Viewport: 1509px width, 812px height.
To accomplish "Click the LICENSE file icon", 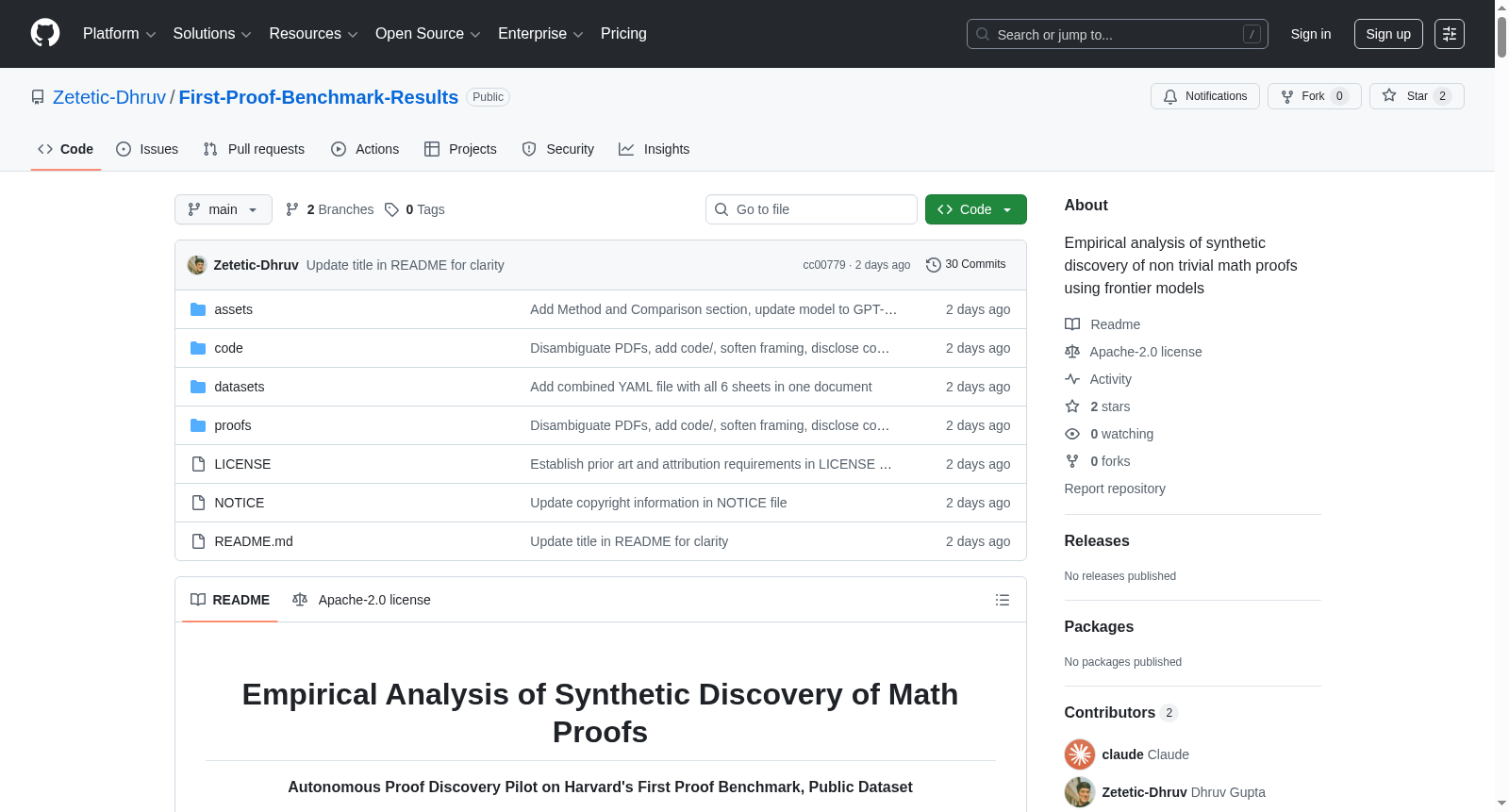I will click(198, 464).
